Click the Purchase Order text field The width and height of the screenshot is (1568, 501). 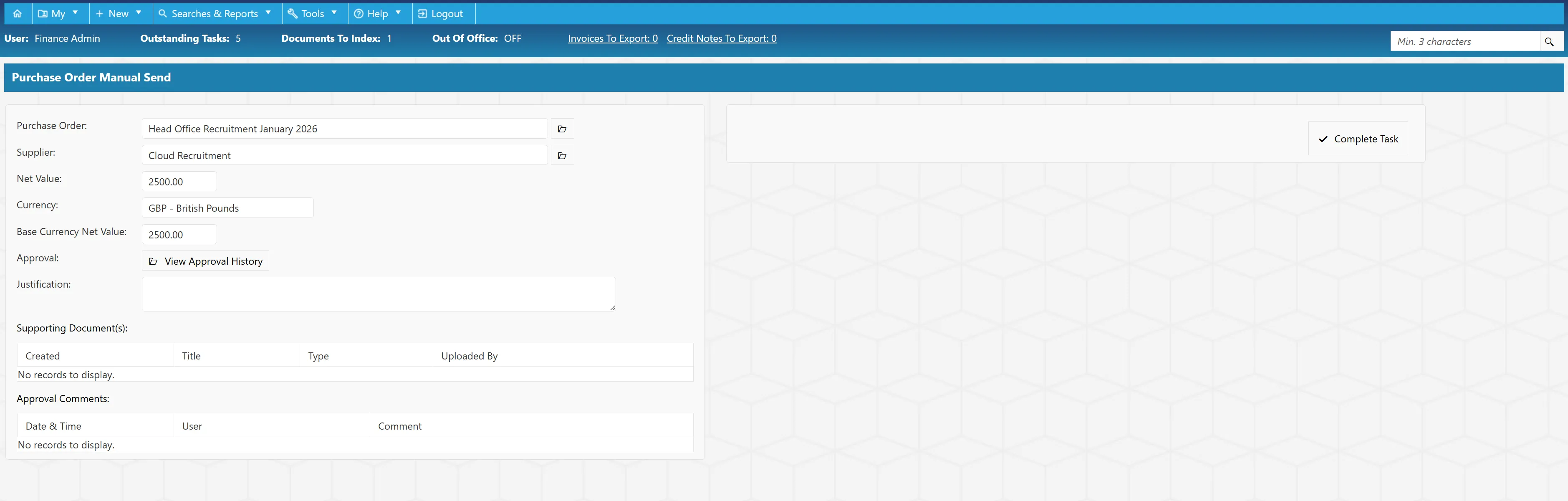(x=344, y=129)
